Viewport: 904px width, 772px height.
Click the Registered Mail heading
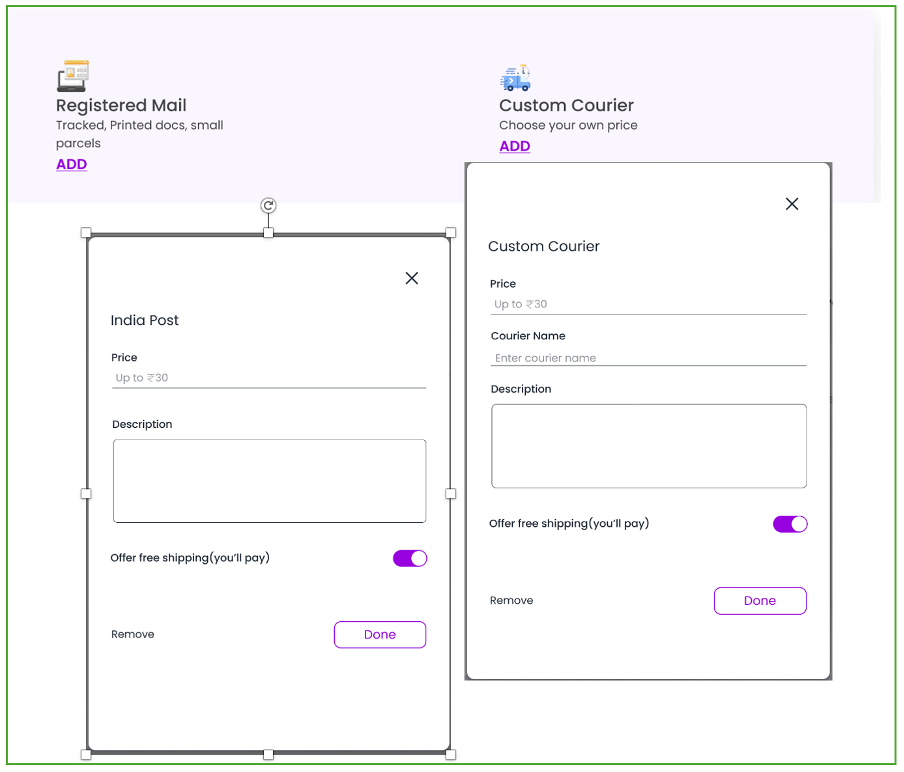pos(121,106)
